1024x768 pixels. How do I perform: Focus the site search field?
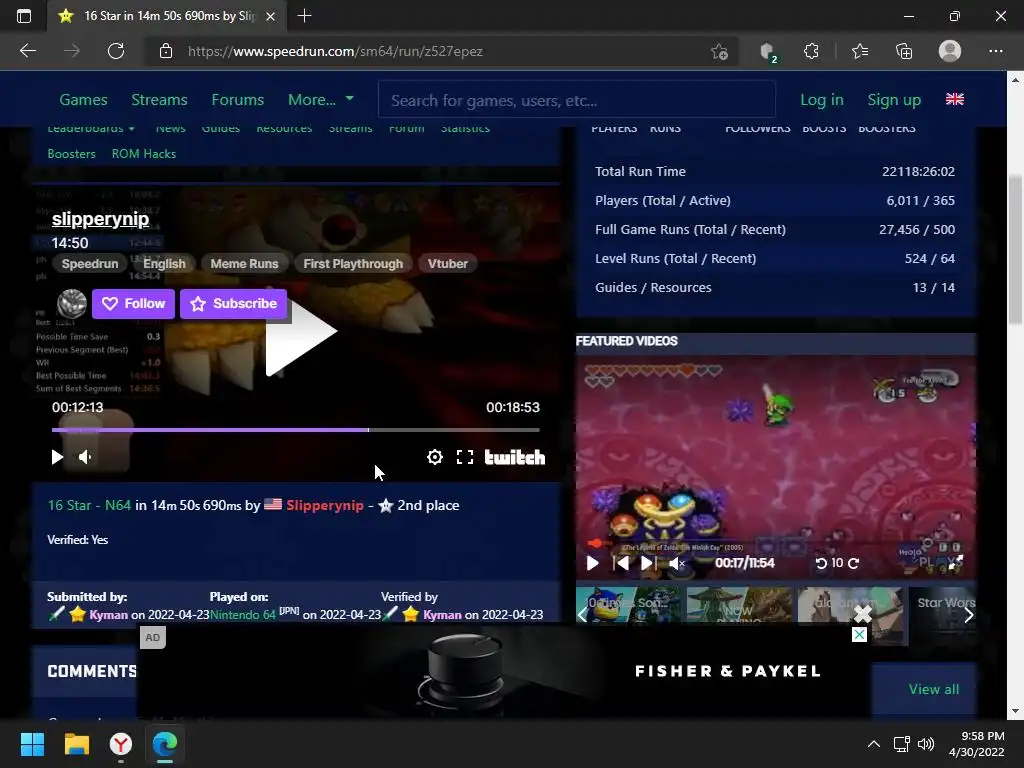tap(577, 100)
